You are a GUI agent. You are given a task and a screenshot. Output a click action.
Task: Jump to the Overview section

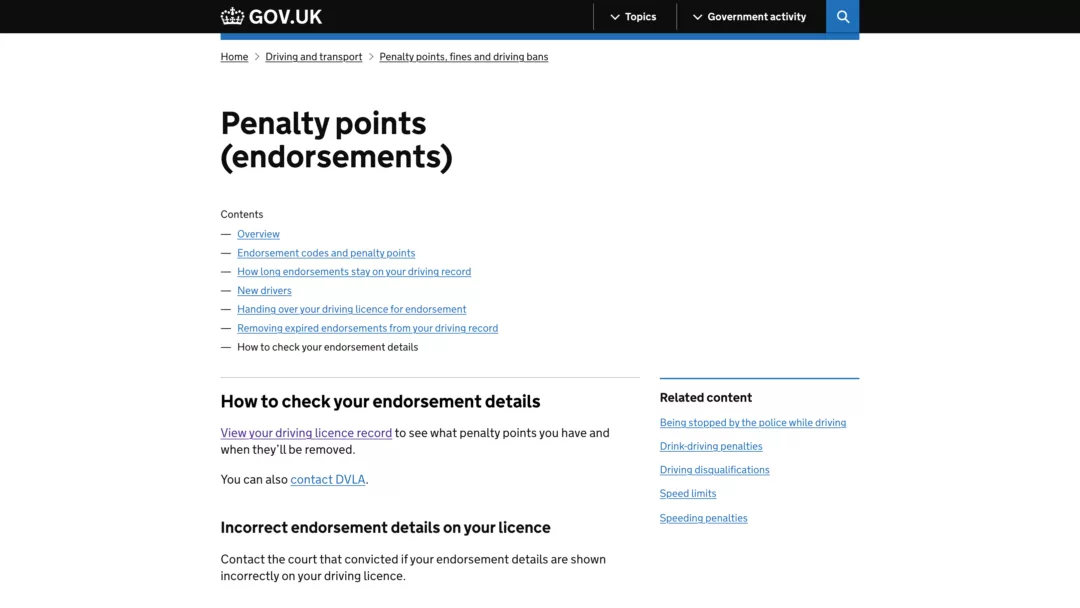[x=258, y=234]
